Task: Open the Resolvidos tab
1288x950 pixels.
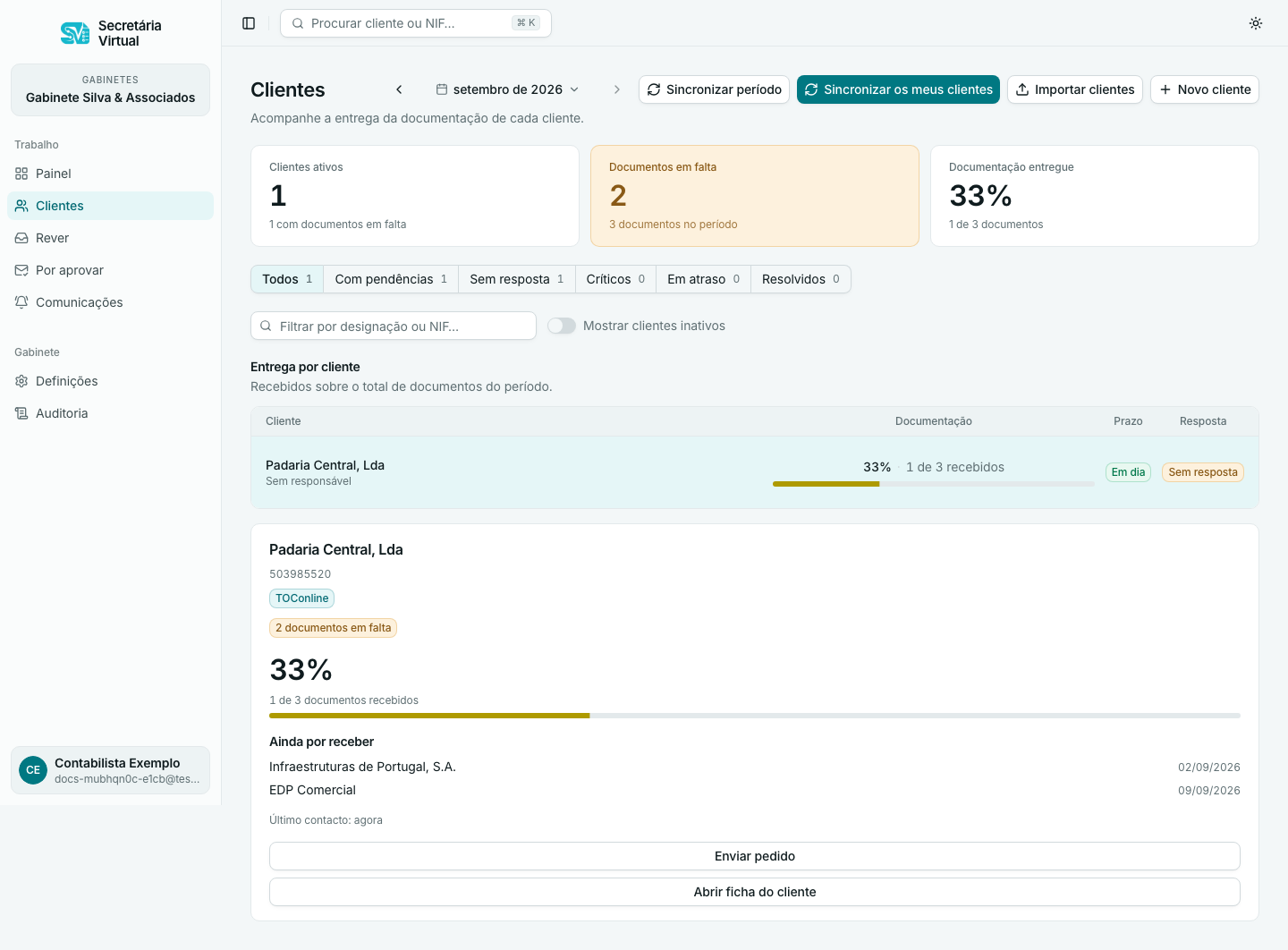Action: pos(801,279)
